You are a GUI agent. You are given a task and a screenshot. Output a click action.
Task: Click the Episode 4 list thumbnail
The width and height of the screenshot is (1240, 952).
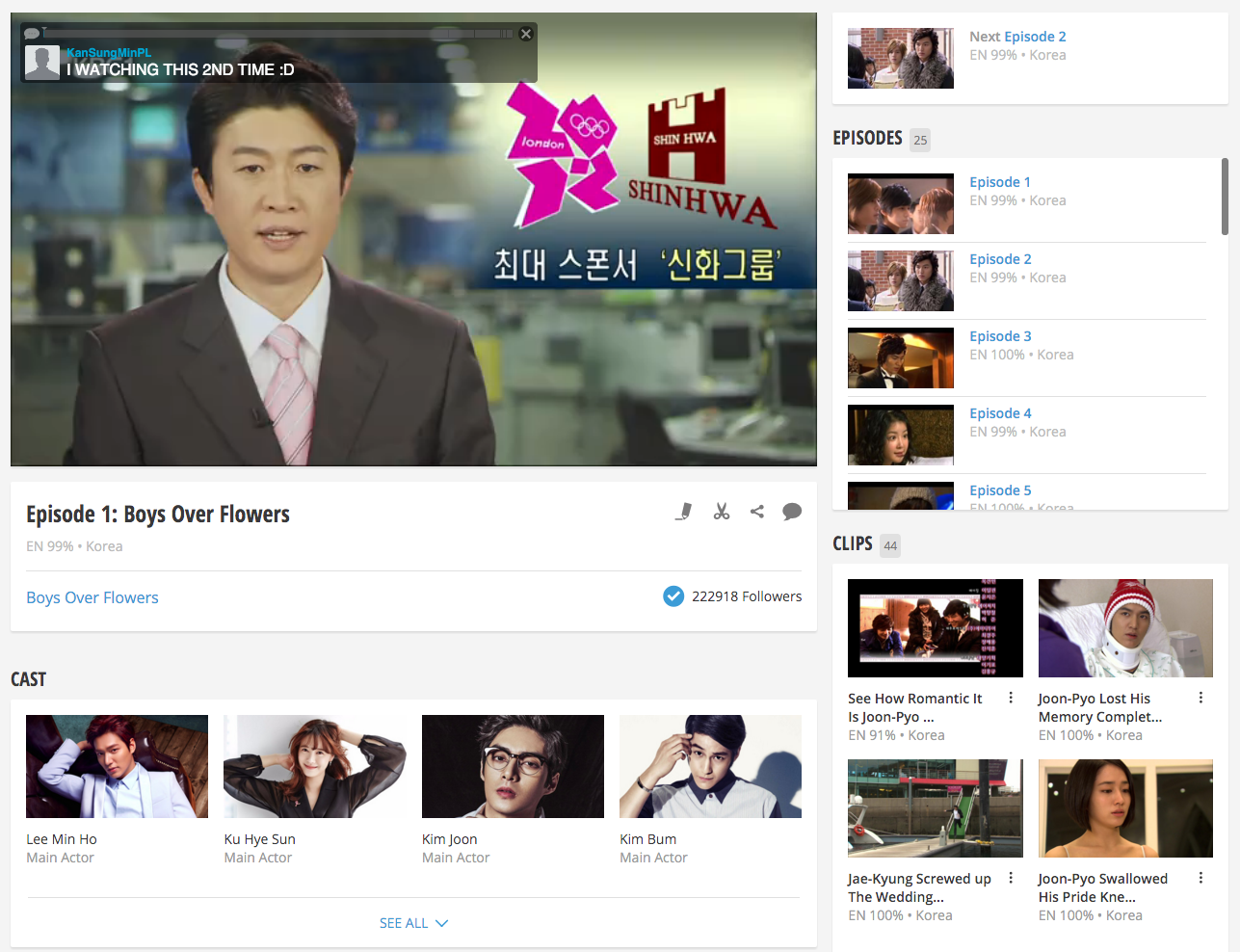pos(901,435)
